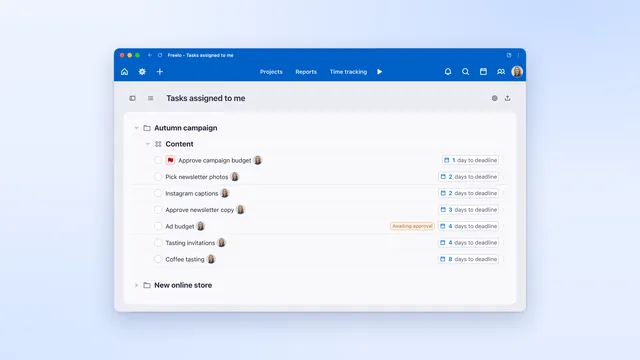Open the Approve campaign budget task

click(x=215, y=161)
